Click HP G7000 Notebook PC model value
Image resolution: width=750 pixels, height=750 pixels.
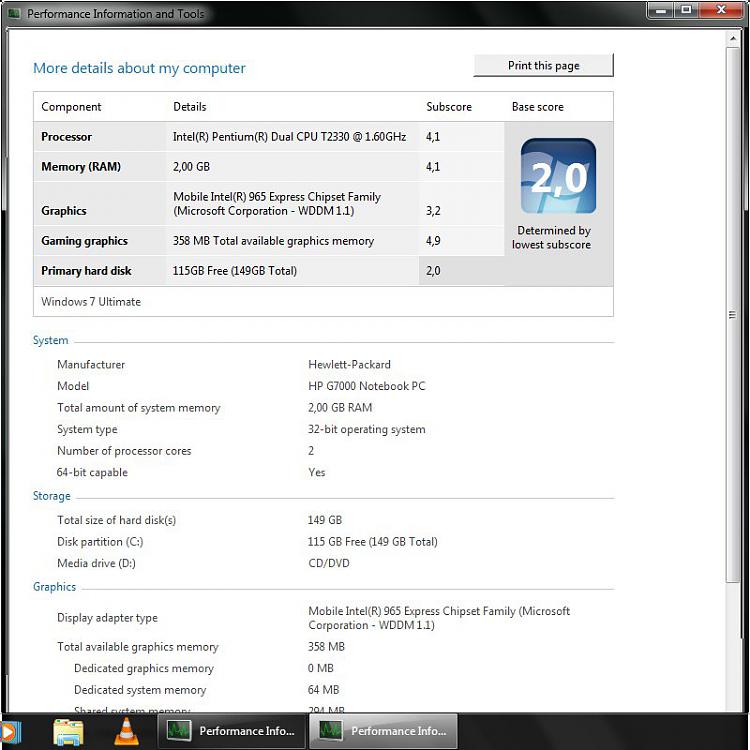tap(366, 386)
